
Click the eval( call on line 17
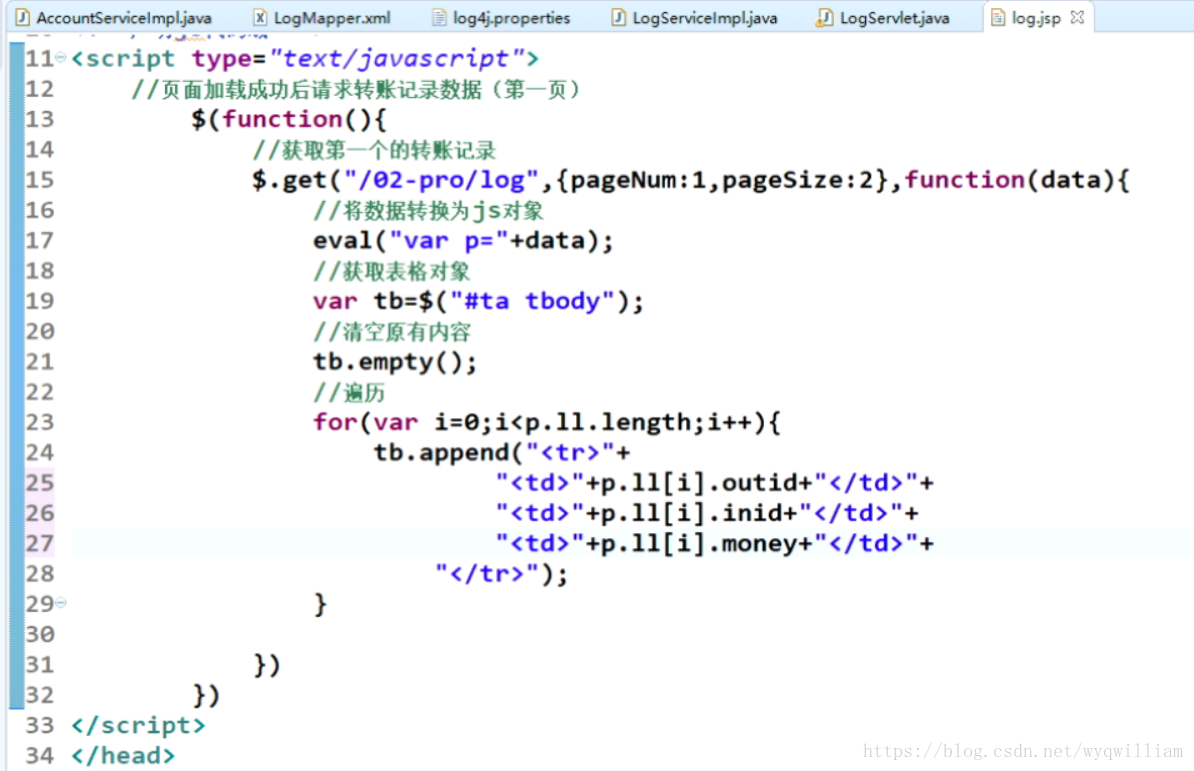(350, 241)
